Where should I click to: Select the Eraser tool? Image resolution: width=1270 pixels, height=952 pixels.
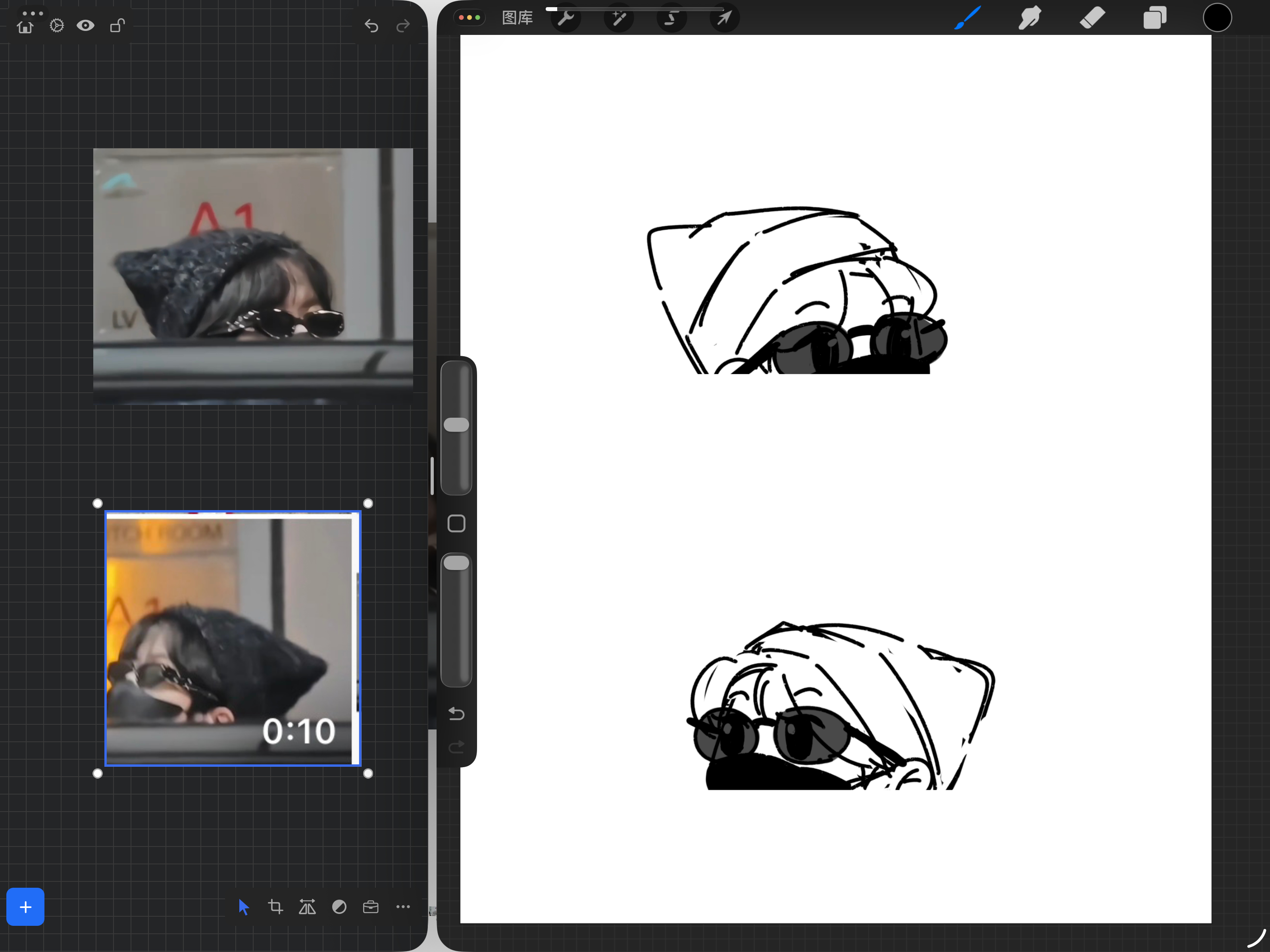coord(1092,18)
